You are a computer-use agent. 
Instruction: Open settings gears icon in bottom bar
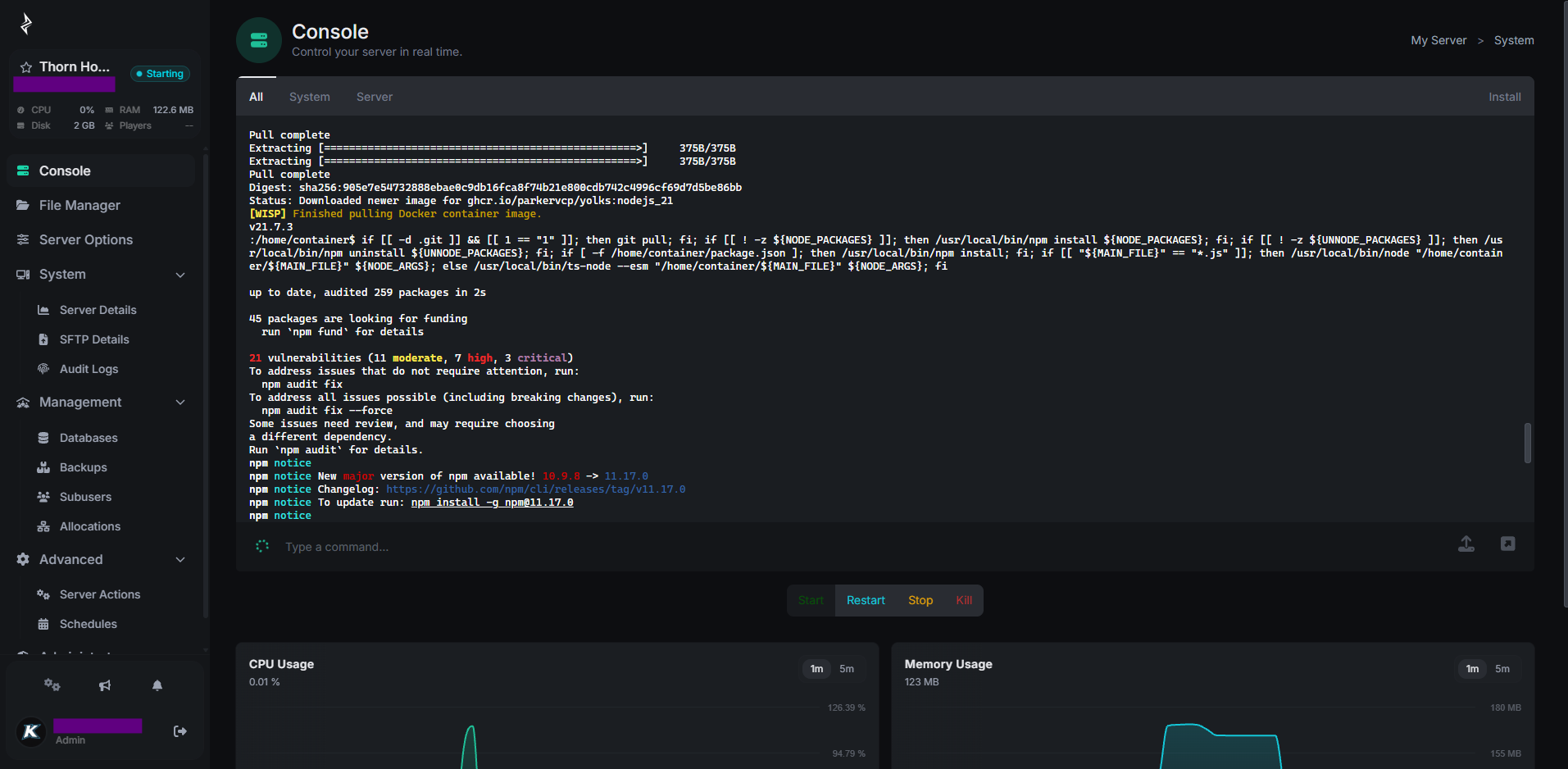pos(52,685)
